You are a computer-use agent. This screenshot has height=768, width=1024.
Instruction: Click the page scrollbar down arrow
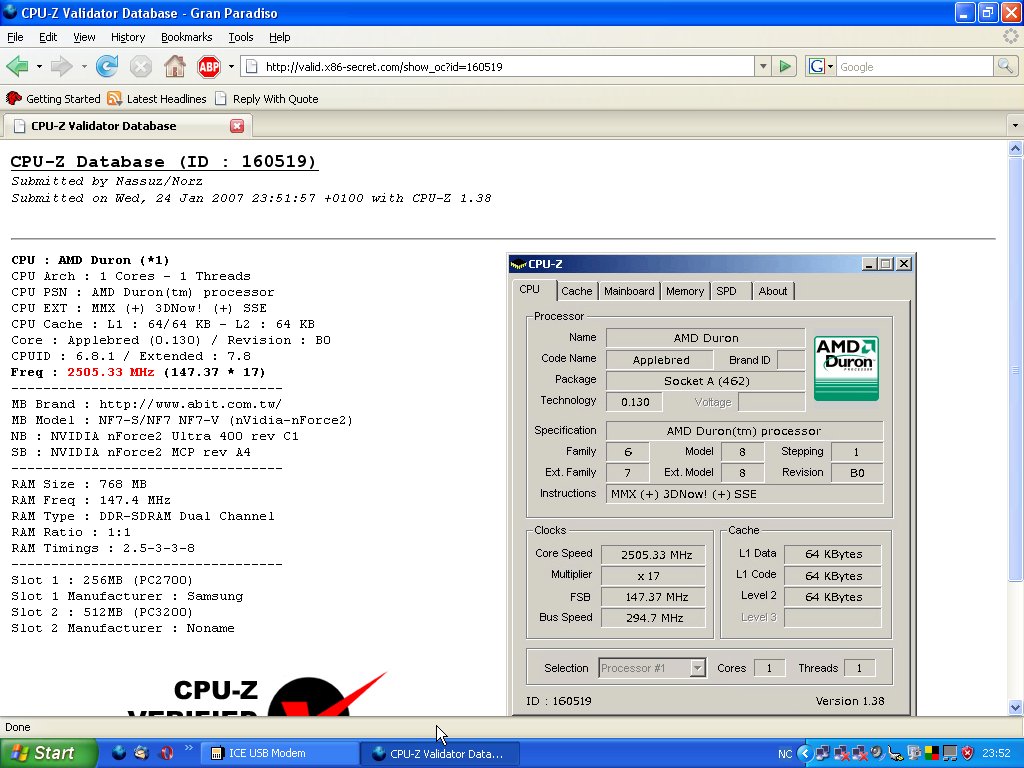pyautogui.click(x=1015, y=707)
